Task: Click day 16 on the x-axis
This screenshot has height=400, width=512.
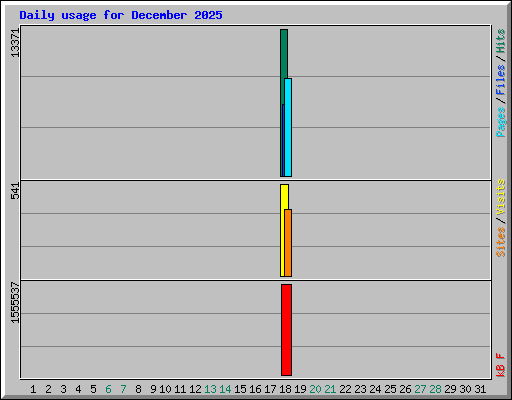Action: pyautogui.click(x=255, y=389)
